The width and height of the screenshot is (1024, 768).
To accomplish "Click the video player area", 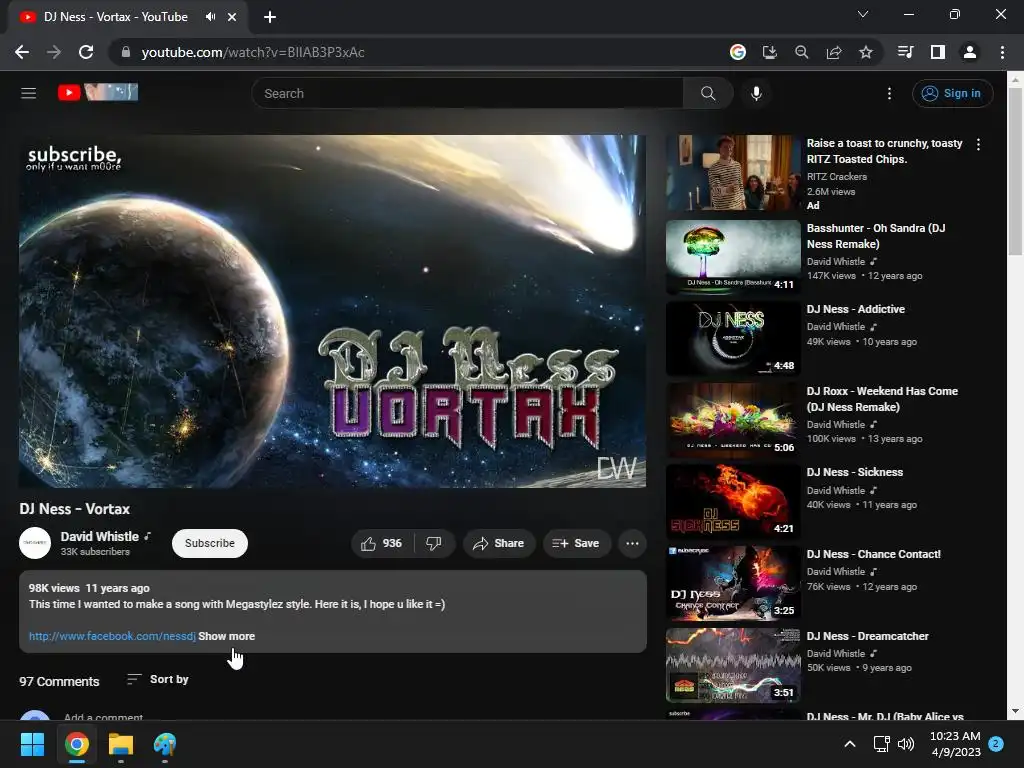I will pos(332,311).
